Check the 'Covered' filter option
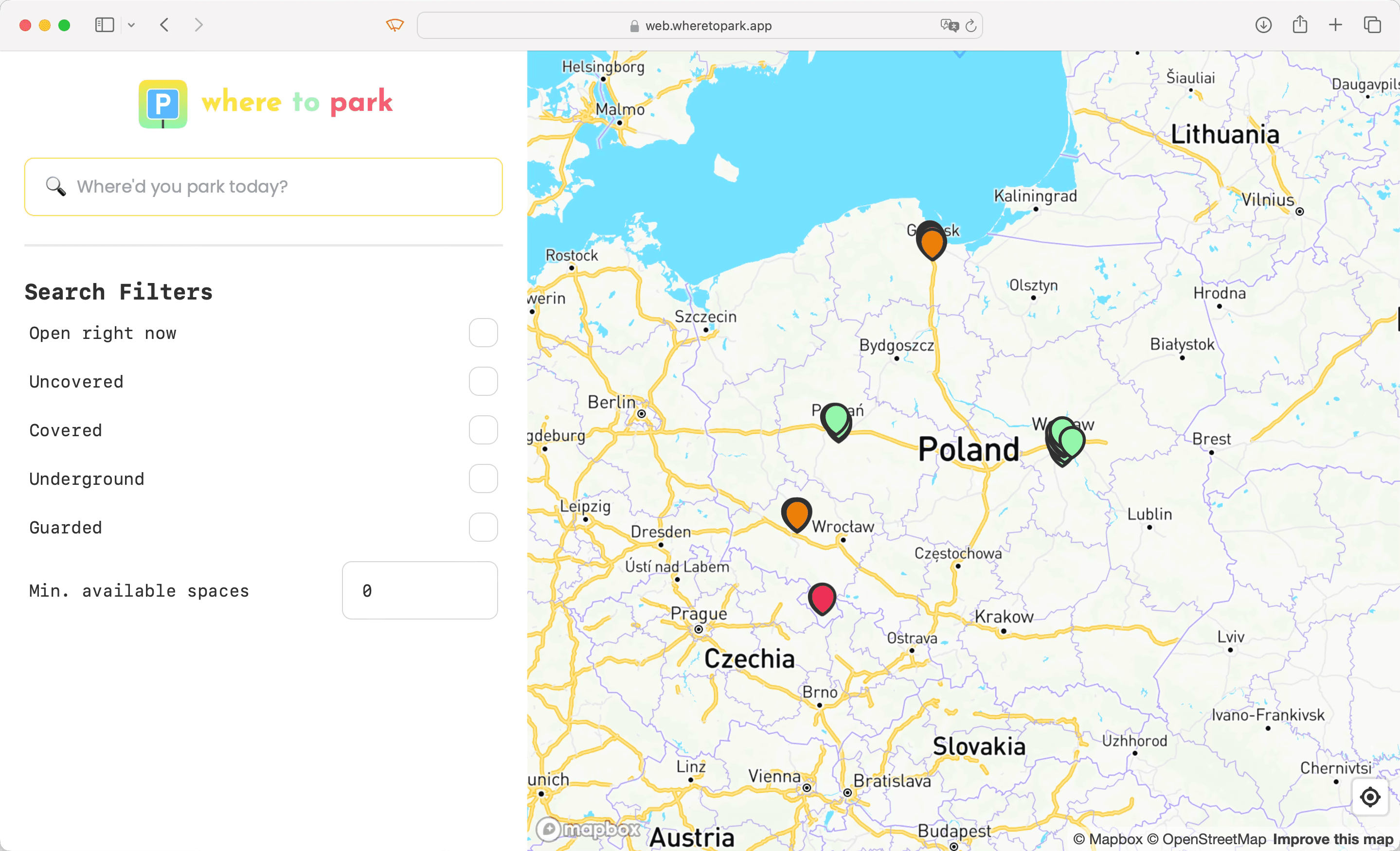This screenshot has height=851, width=1400. point(483,430)
